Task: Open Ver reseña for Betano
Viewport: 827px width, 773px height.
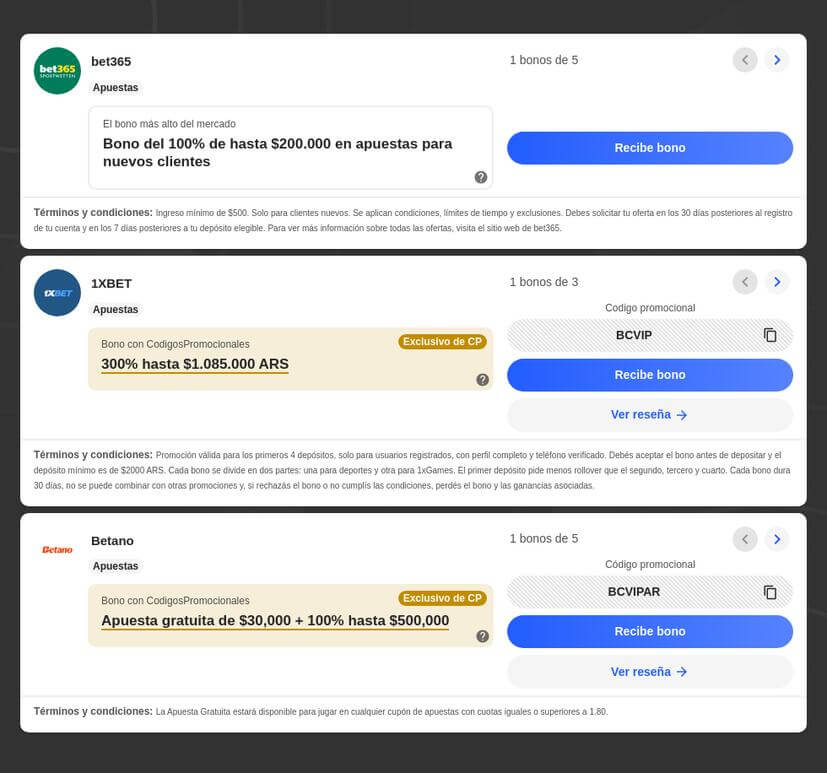Action: pos(650,672)
